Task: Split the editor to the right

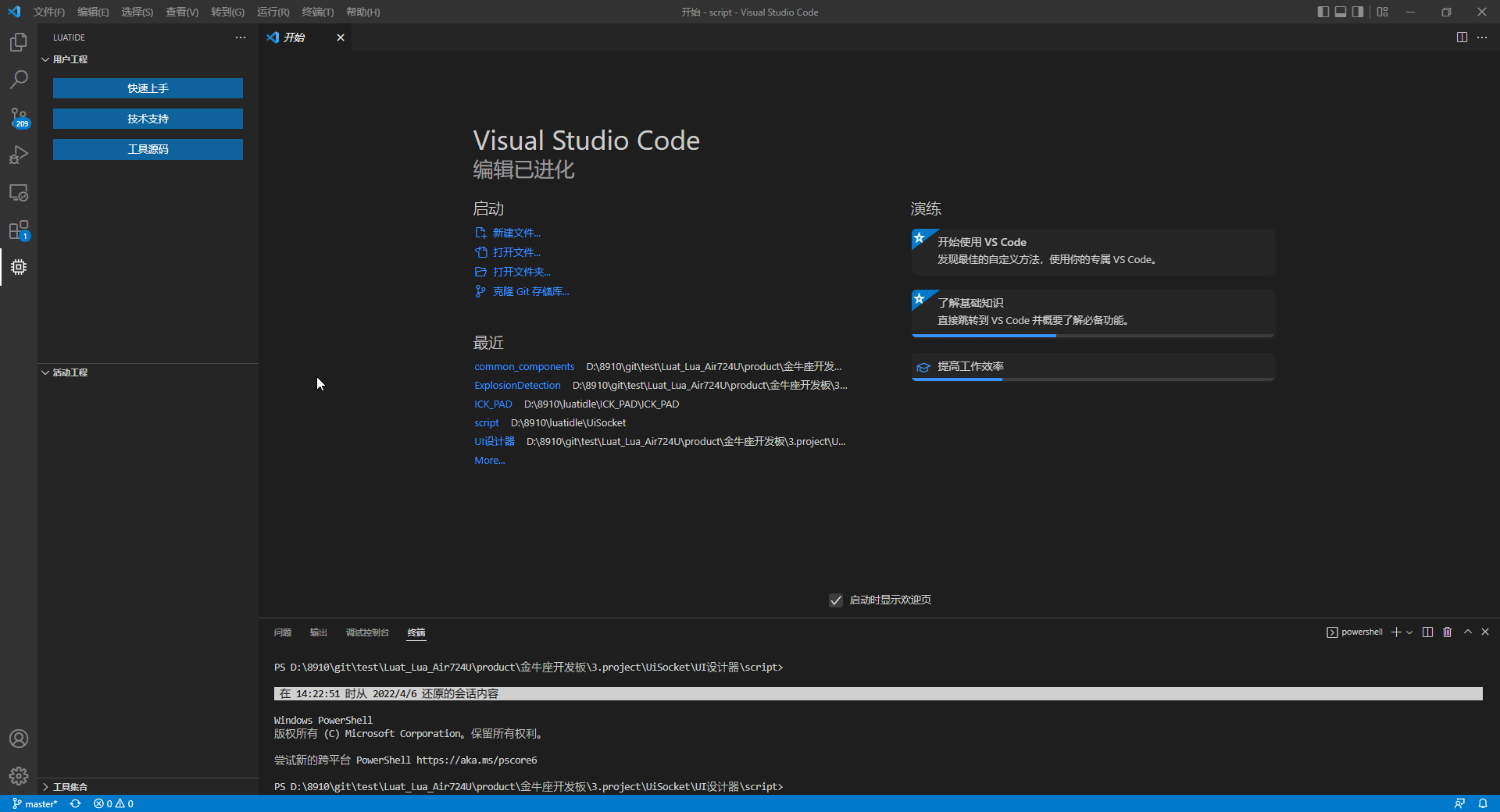Action: click(x=1462, y=37)
